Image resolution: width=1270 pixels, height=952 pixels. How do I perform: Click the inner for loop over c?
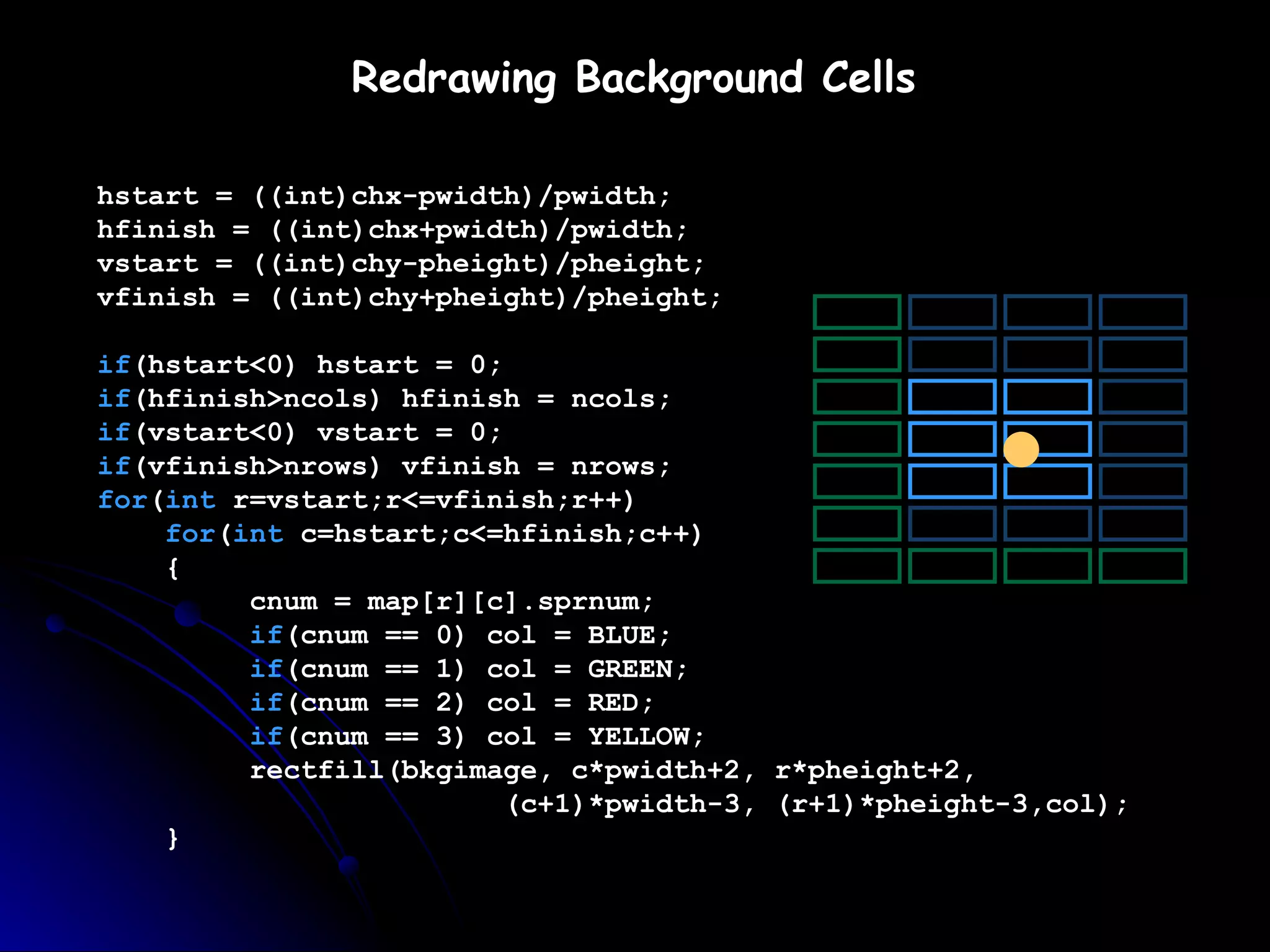point(433,534)
